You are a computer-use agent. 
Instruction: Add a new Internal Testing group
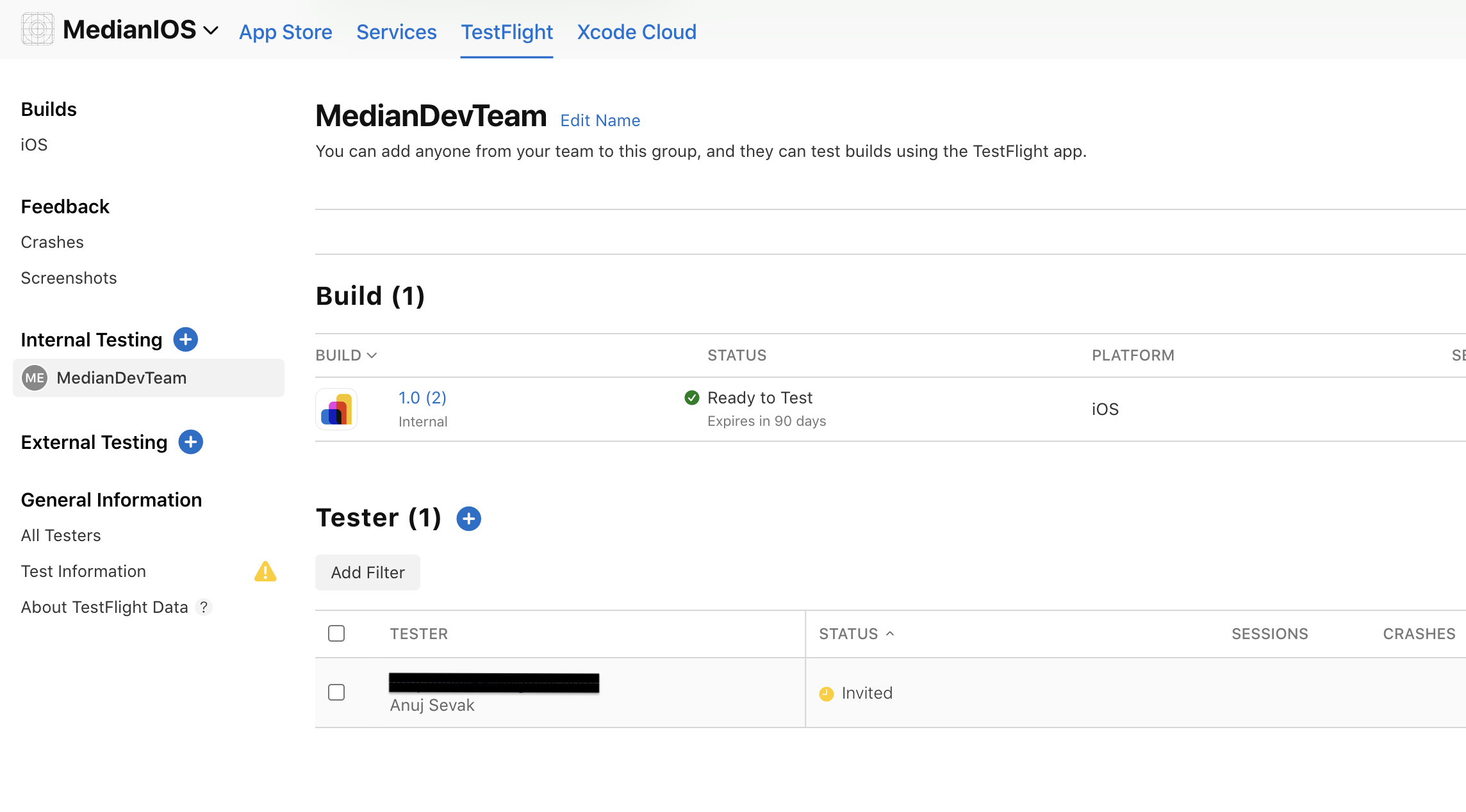coord(186,339)
